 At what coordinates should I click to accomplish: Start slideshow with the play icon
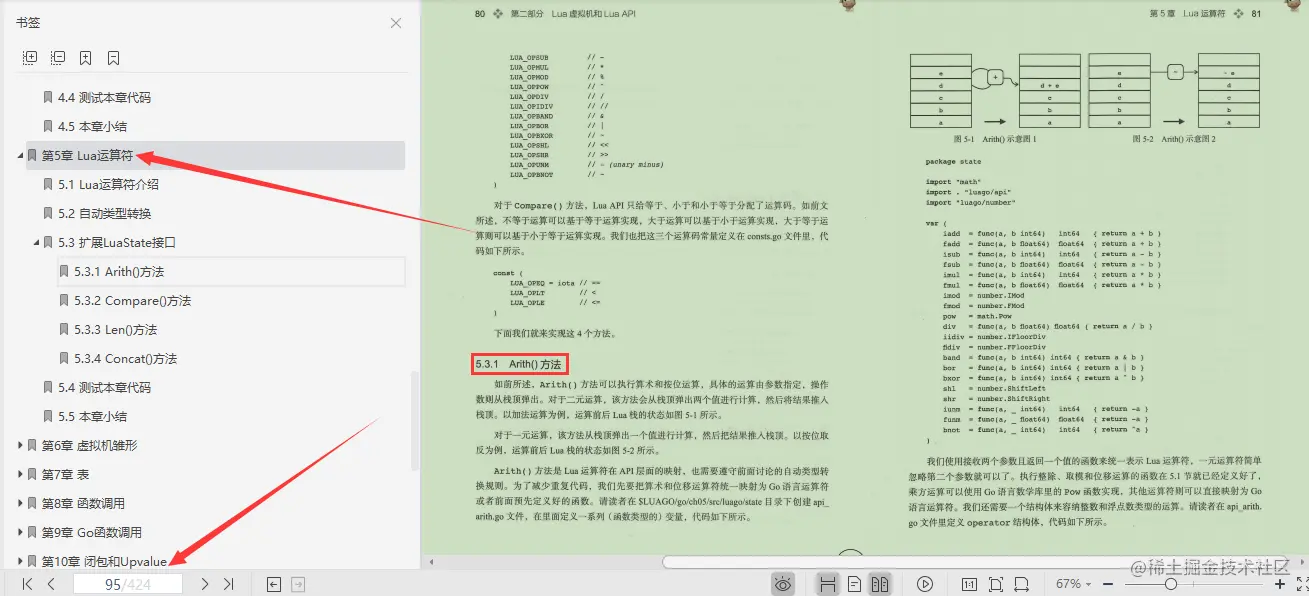pyautogui.click(x=925, y=583)
